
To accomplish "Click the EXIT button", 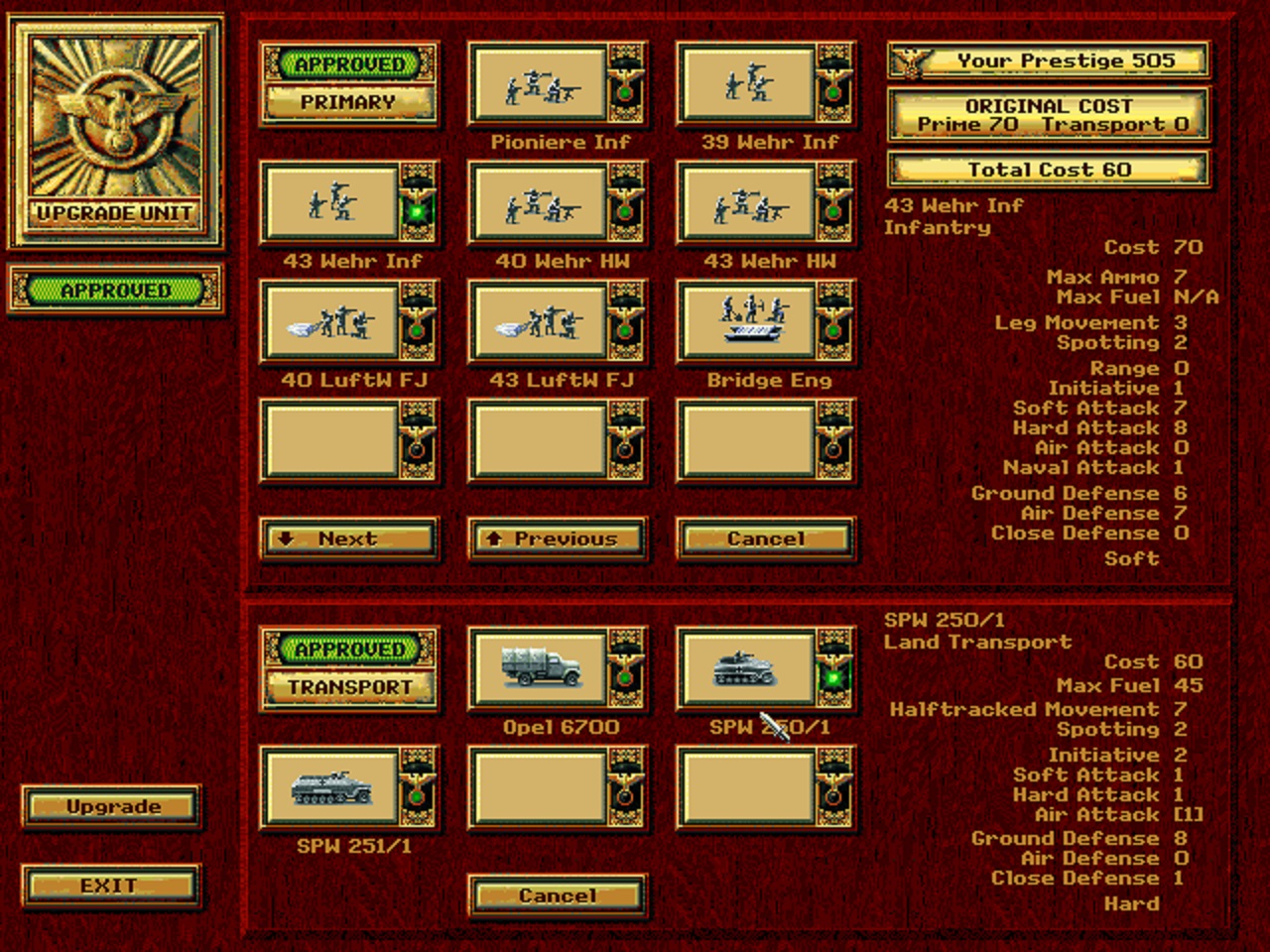I will click(111, 886).
